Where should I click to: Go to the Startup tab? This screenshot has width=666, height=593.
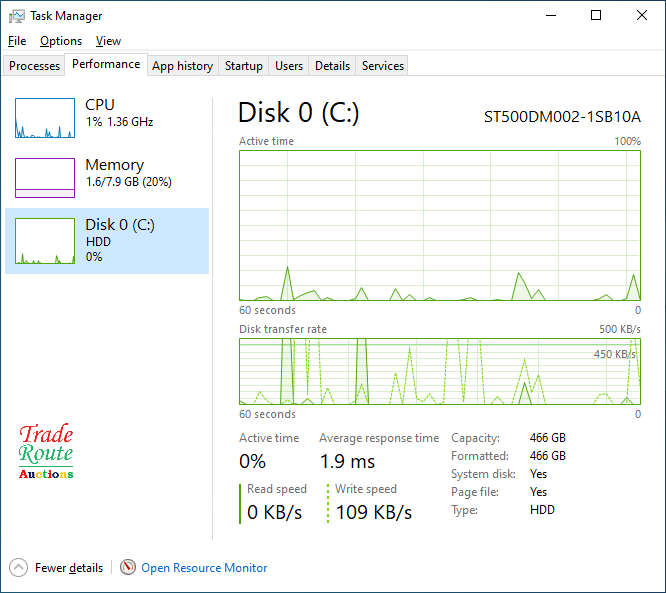coord(244,66)
